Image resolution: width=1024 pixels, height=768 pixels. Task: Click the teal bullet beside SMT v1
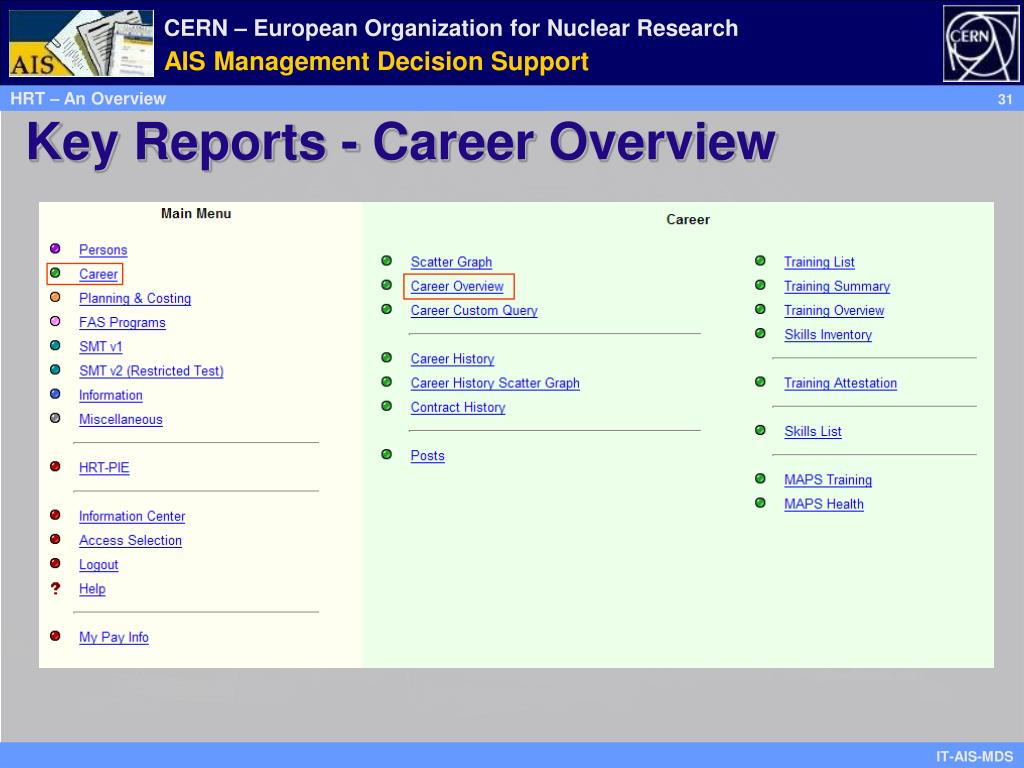[x=55, y=345]
